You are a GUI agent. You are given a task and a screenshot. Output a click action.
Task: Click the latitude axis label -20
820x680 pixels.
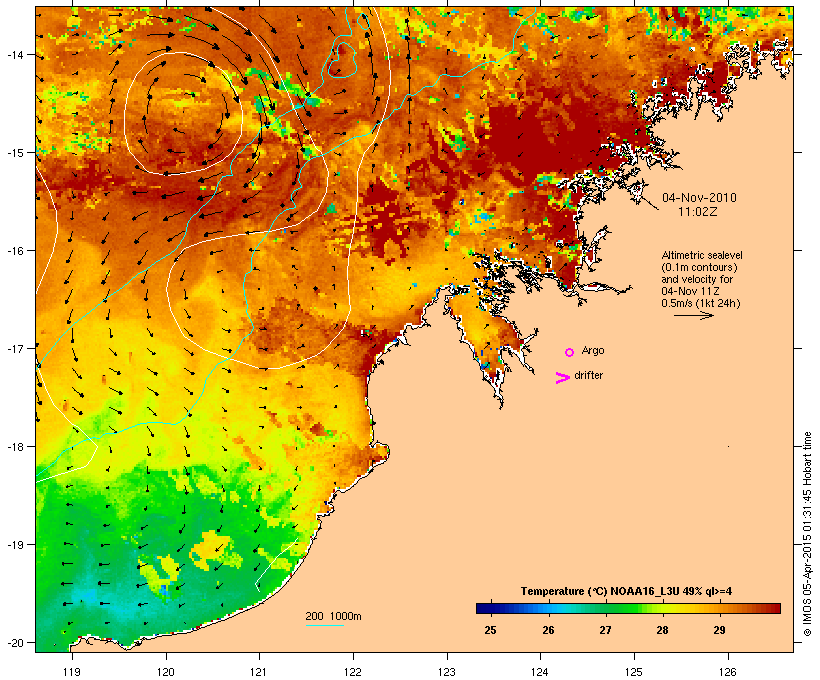point(15,643)
